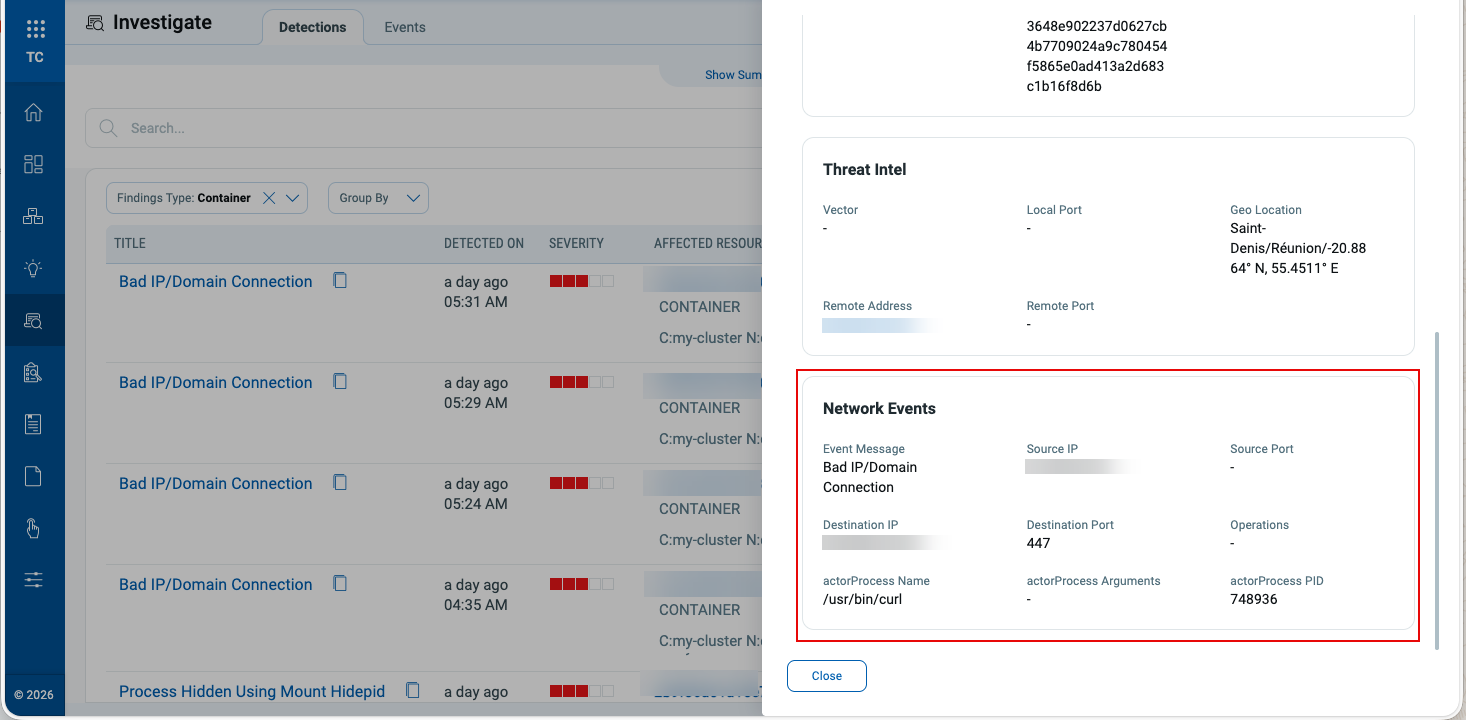
Task: Open the Bad IP/Domain Connection detected 05:31 AM
Action: tap(216, 282)
